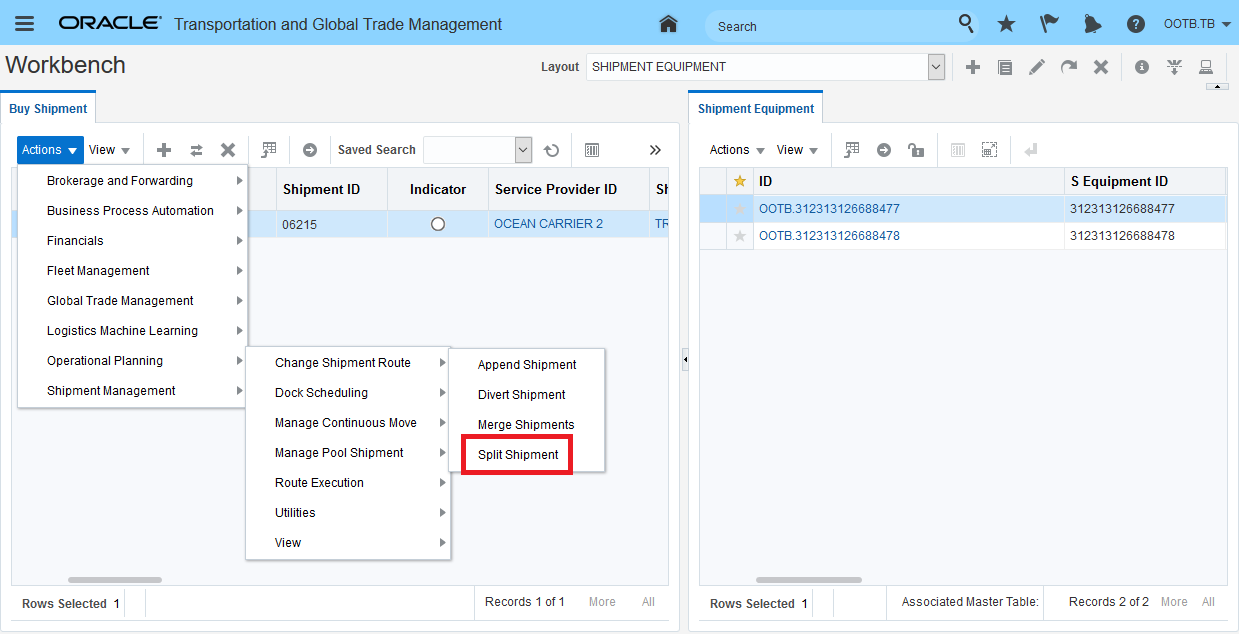
Task: Click horizontal scrollbar in Shipment Equipment table
Action: (809, 580)
